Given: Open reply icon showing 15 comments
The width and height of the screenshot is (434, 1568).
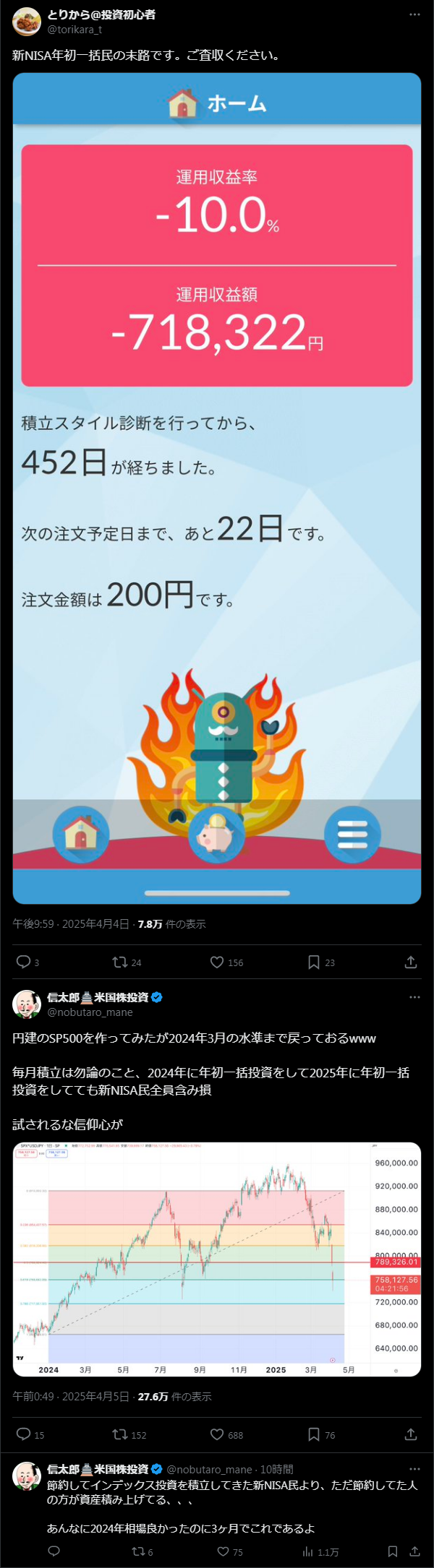Looking at the screenshot, I should point(24,1434).
